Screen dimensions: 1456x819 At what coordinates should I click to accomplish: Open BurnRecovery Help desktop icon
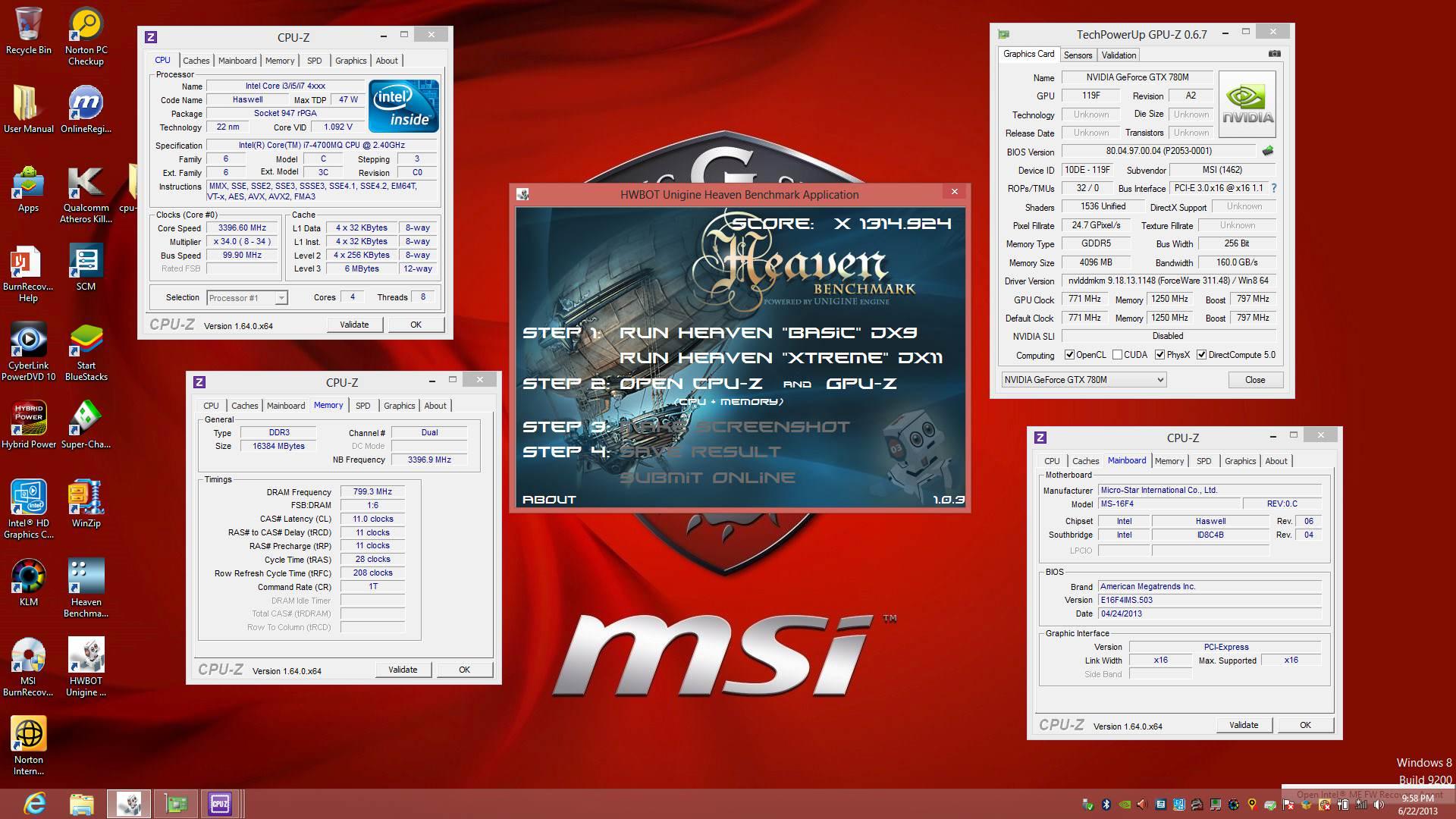point(28,273)
